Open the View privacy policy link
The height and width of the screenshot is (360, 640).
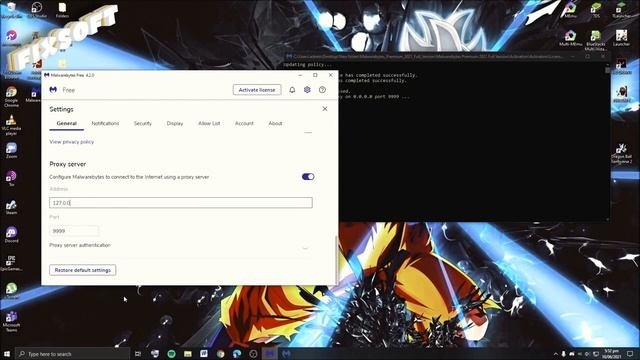click(71, 142)
